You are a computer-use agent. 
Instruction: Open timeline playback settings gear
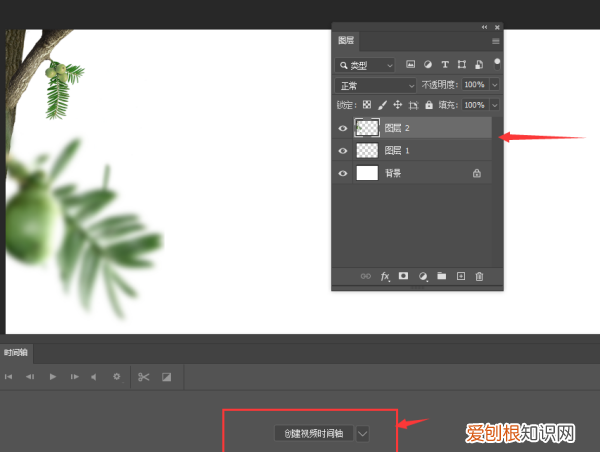click(x=117, y=377)
